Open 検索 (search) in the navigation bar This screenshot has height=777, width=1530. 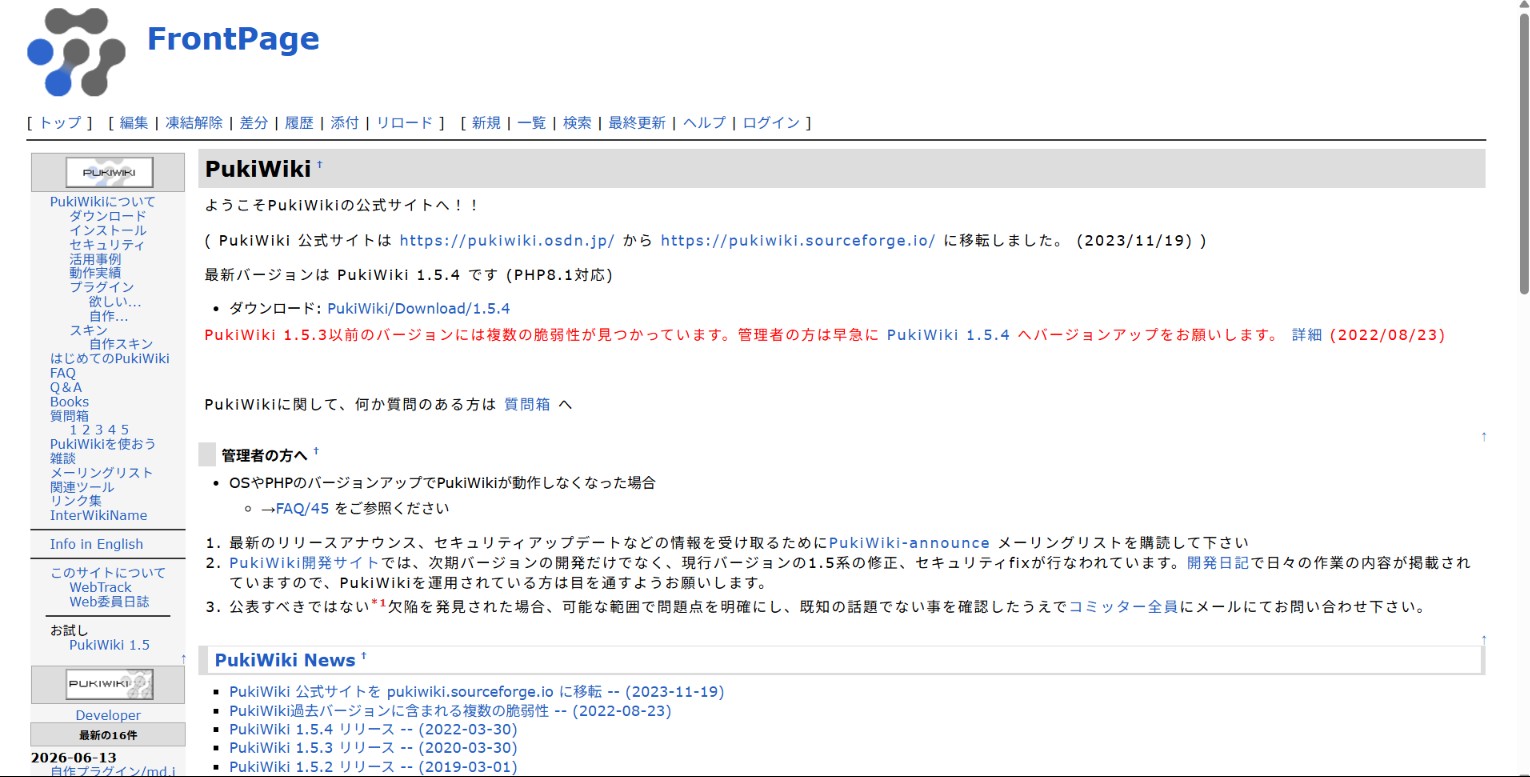coord(577,123)
